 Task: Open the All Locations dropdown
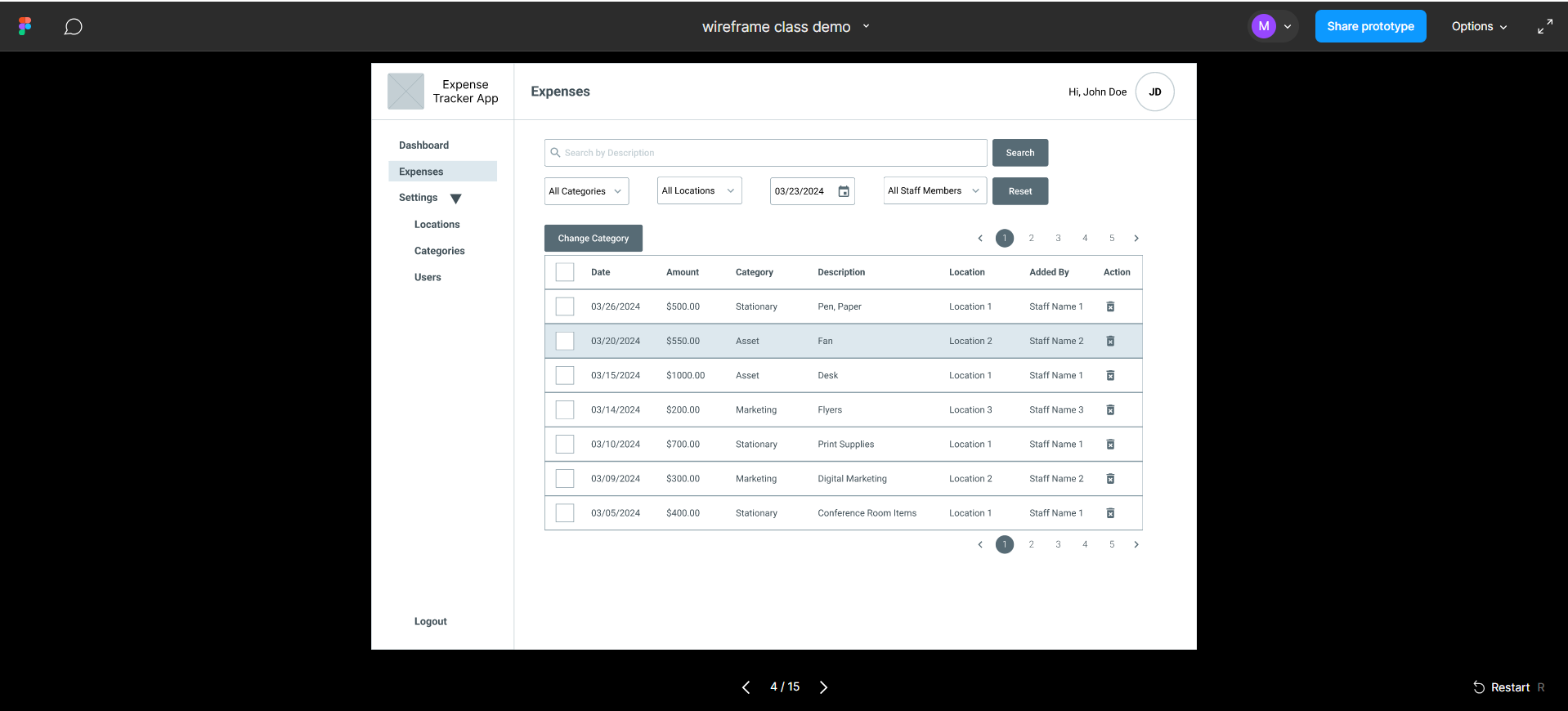click(x=699, y=190)
